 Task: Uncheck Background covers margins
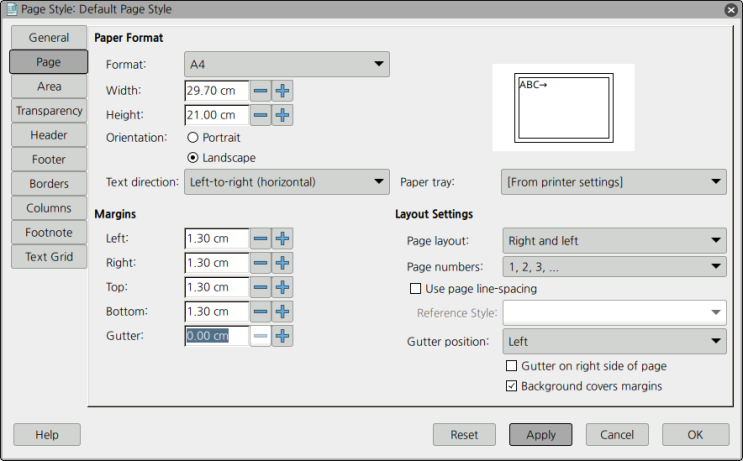[x=512, y=386]
